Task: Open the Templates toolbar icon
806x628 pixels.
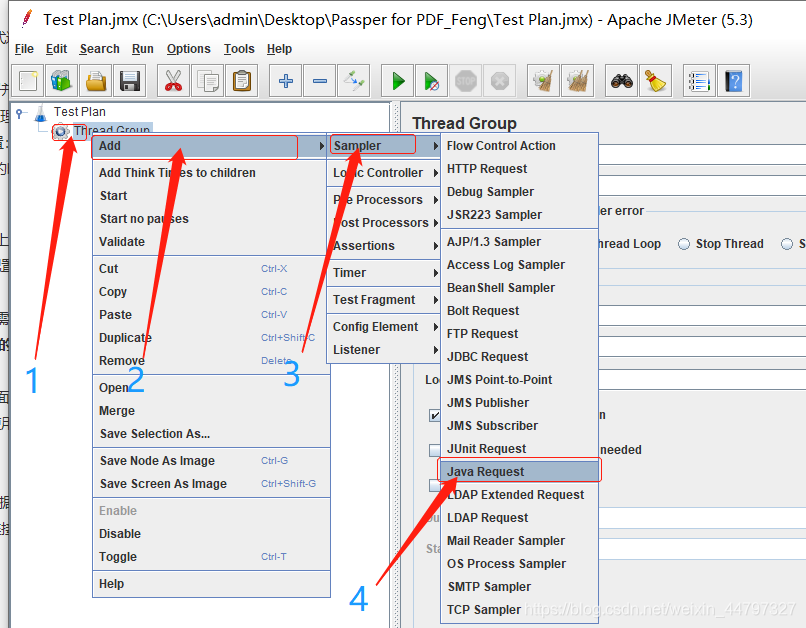Action: tap(62, 81)
